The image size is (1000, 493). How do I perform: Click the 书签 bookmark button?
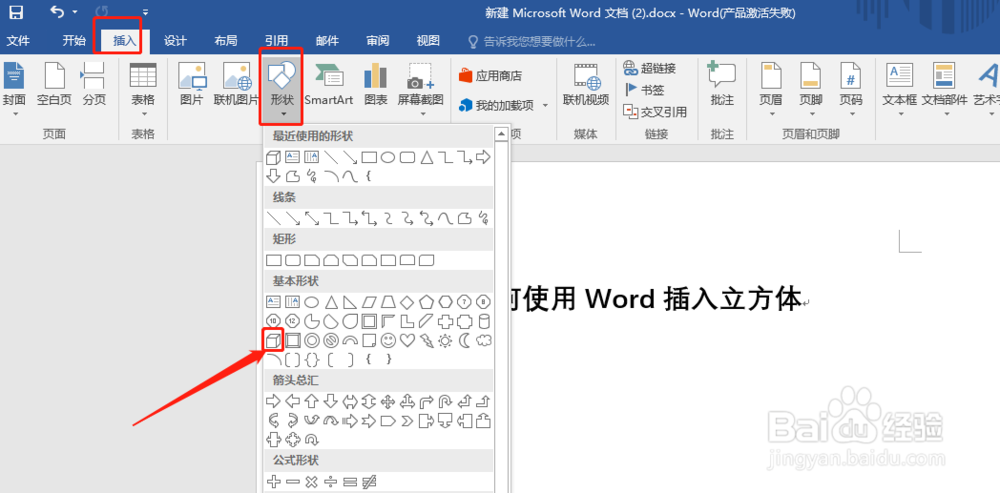[x=644, y=90]
